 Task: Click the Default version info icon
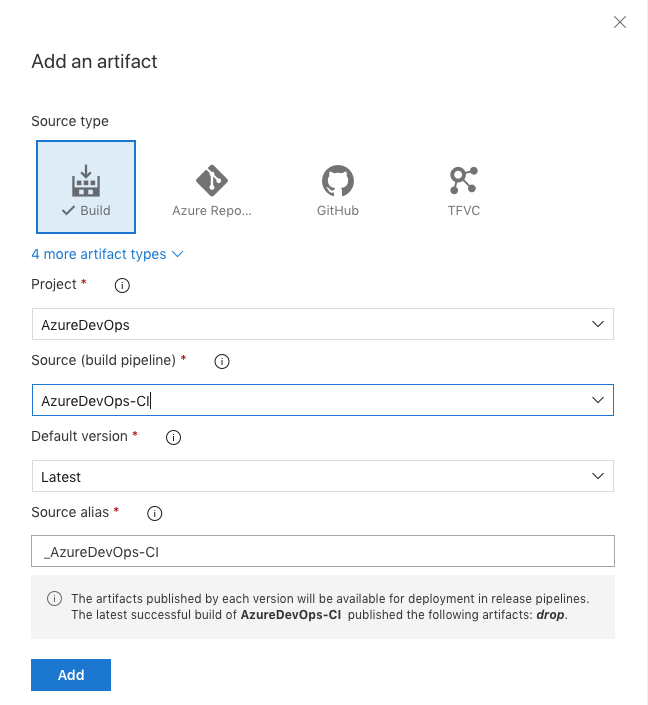tap(172, 437)
